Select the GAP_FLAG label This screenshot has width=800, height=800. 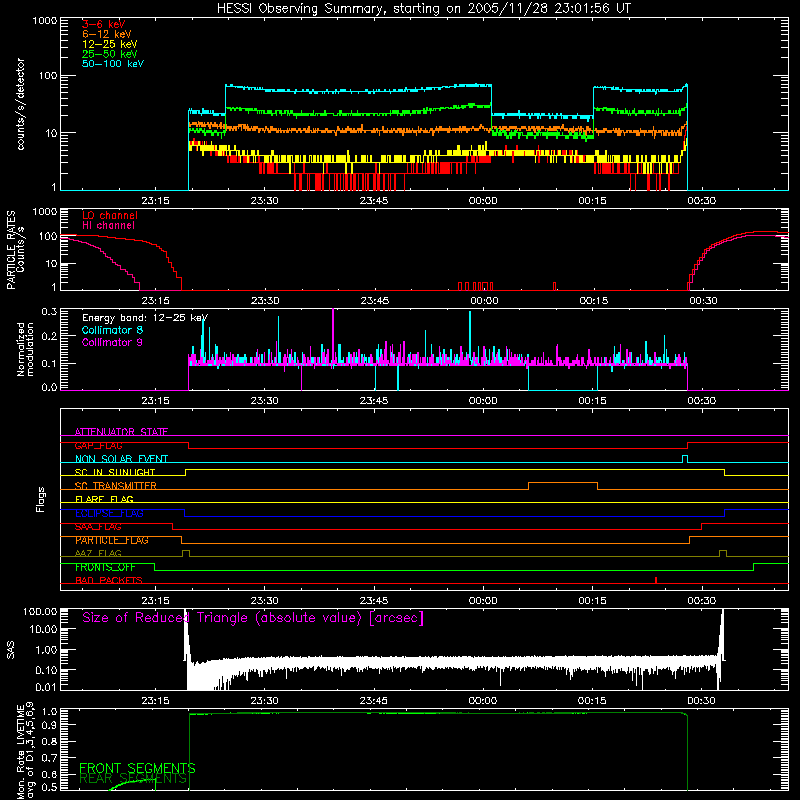click(x=98, y=445)
